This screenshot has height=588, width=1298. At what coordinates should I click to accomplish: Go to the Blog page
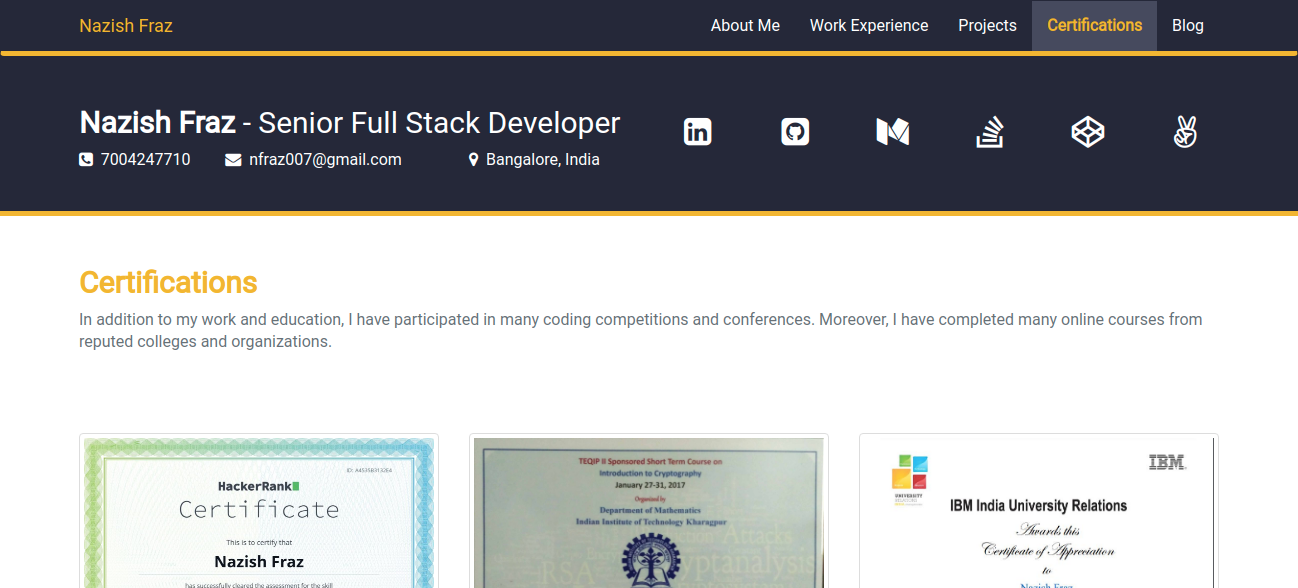click(1188, 25)
